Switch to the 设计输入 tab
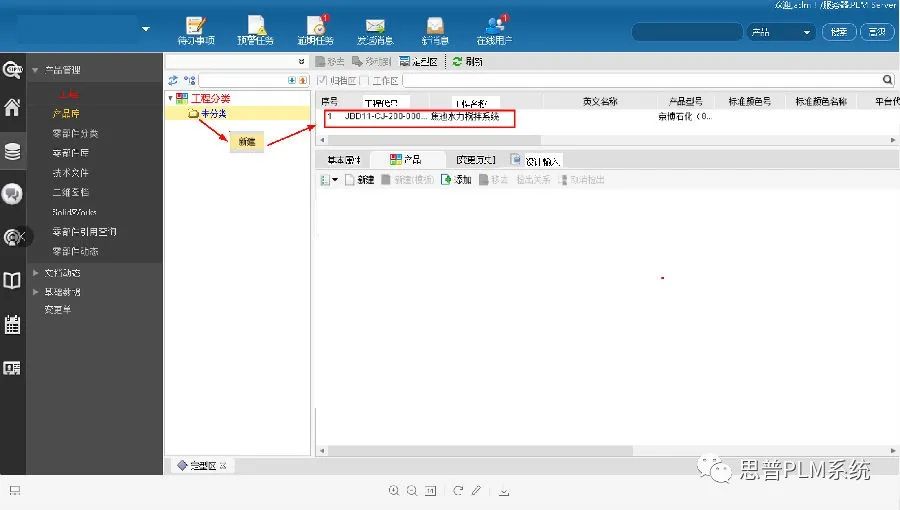 tap(536, 160)
